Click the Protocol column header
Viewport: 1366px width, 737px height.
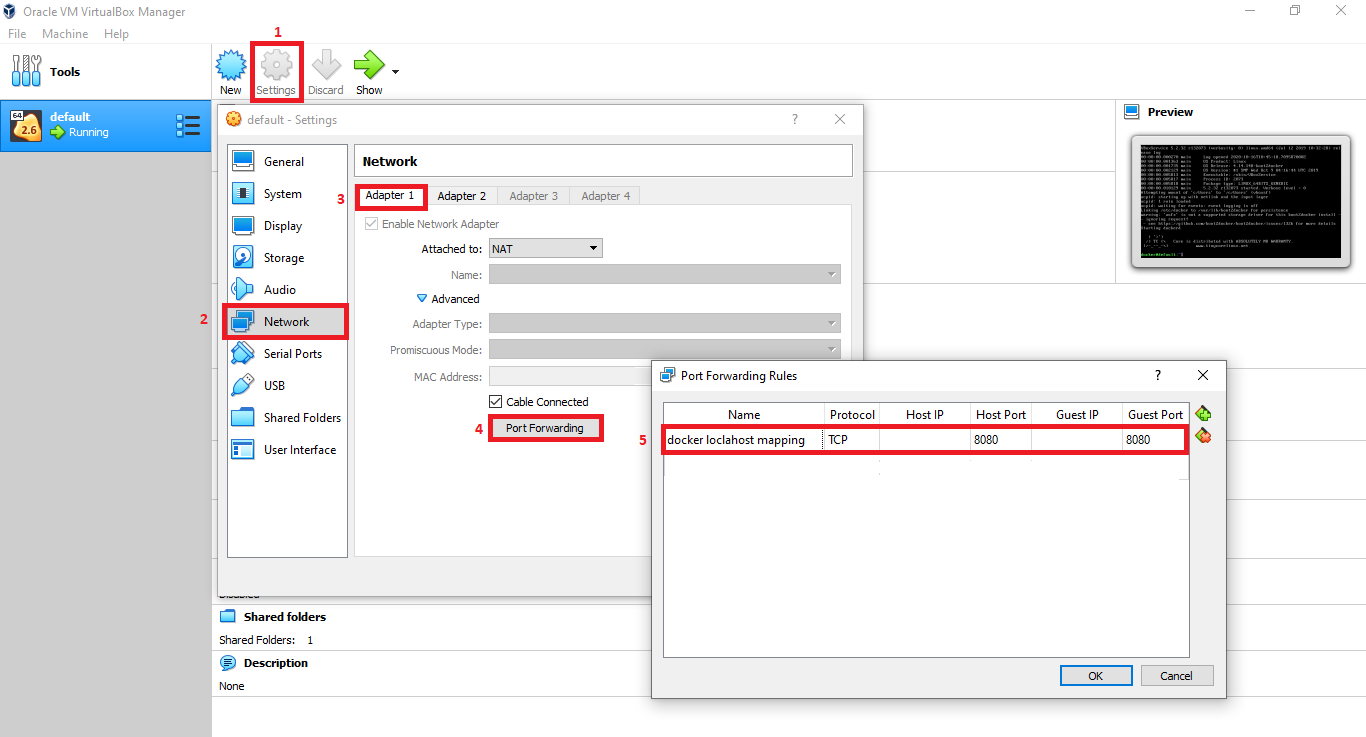852,414
